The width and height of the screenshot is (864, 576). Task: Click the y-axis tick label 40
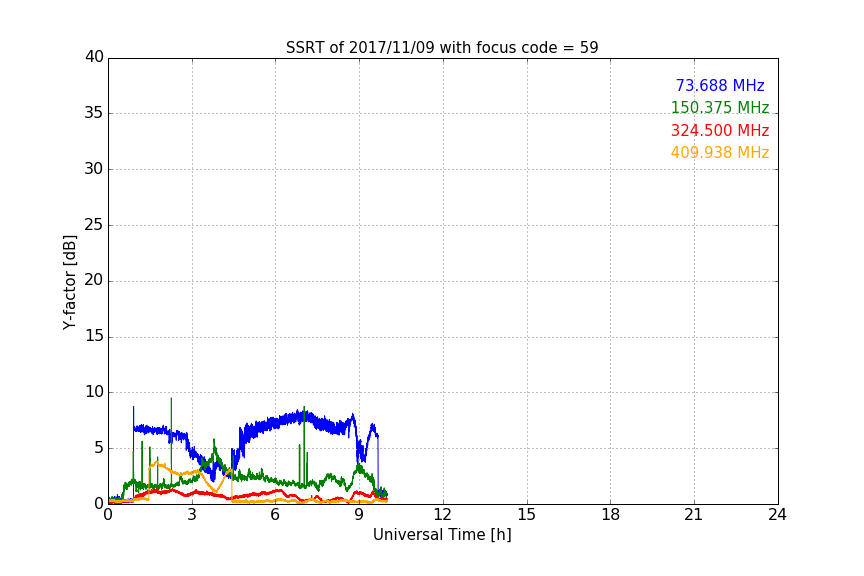tap(94, 57)
